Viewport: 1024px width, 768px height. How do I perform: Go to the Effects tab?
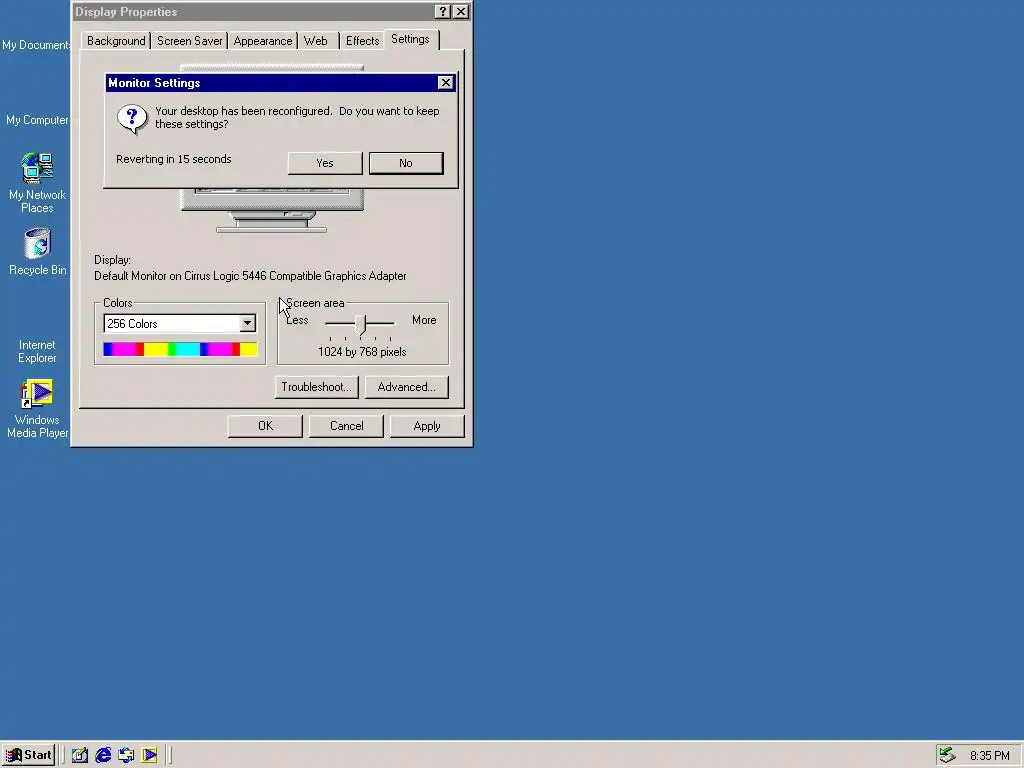362,40
